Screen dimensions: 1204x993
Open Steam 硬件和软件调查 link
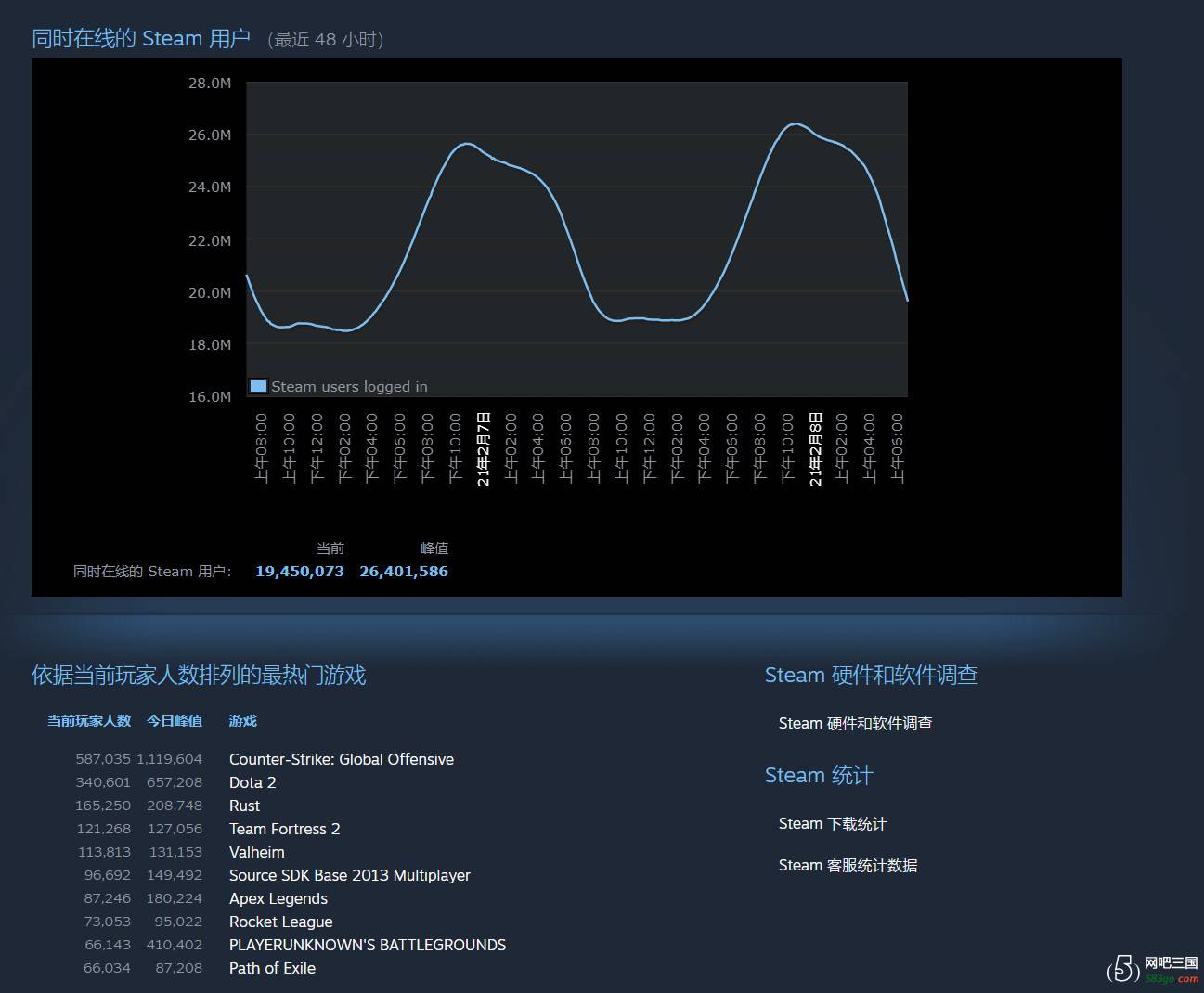click(856, 723)
